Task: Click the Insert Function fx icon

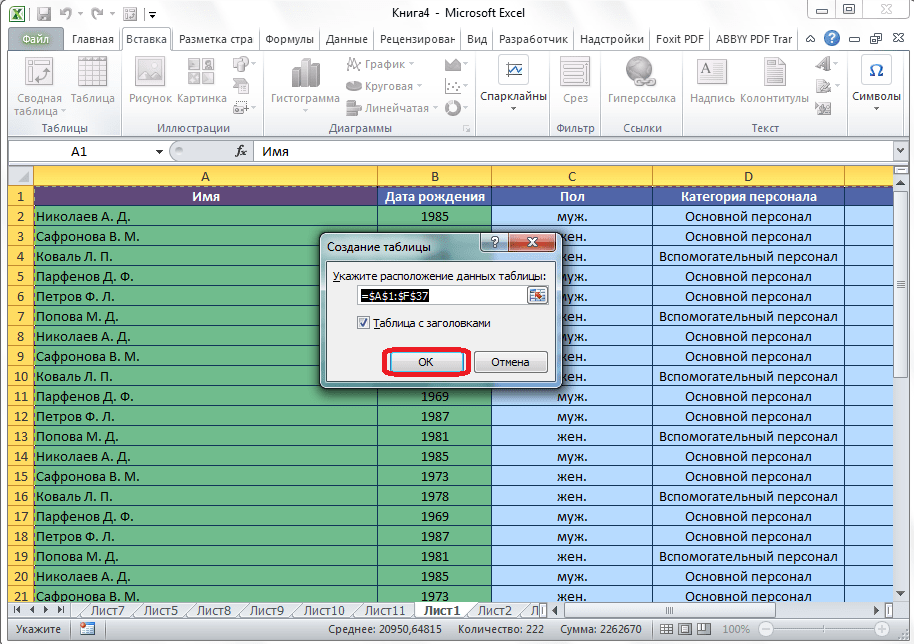Action: [240, 151]
